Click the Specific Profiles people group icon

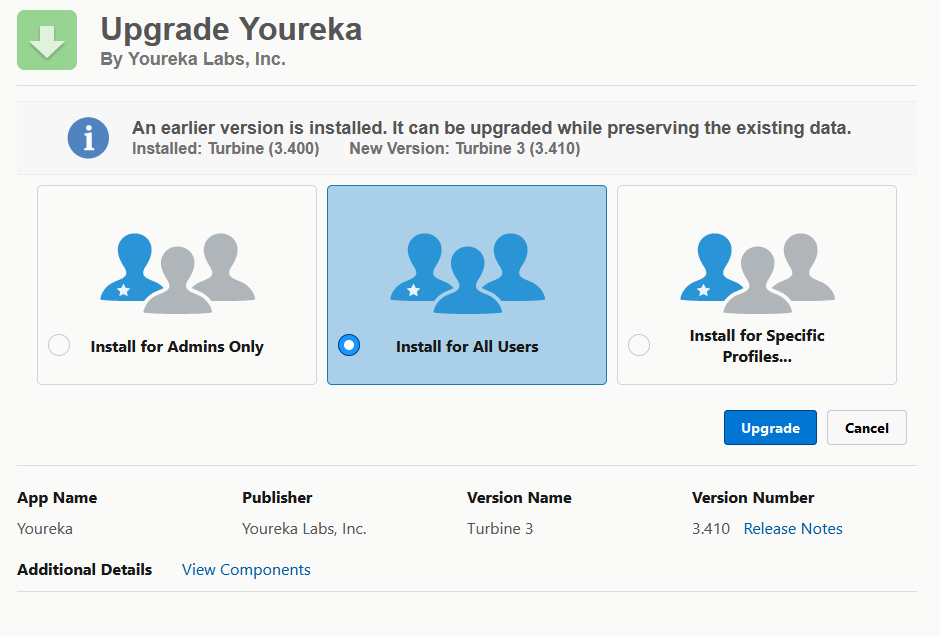[x=758, y=273]
